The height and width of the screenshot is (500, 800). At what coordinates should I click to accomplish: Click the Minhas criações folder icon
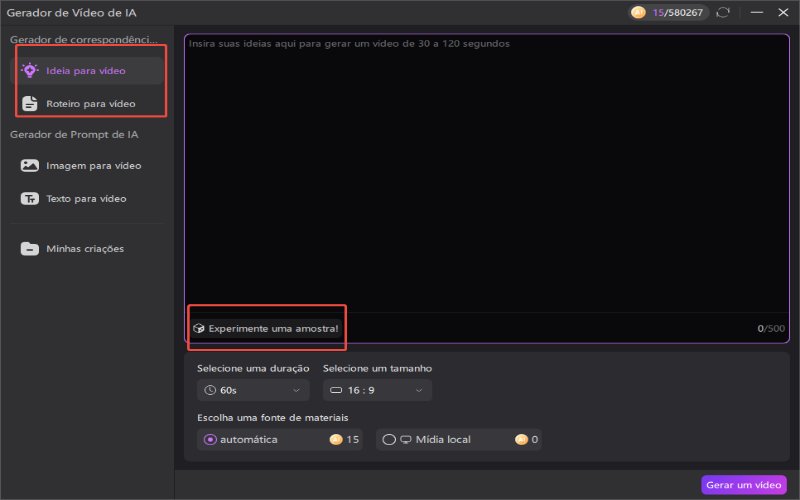pos(29,249)
